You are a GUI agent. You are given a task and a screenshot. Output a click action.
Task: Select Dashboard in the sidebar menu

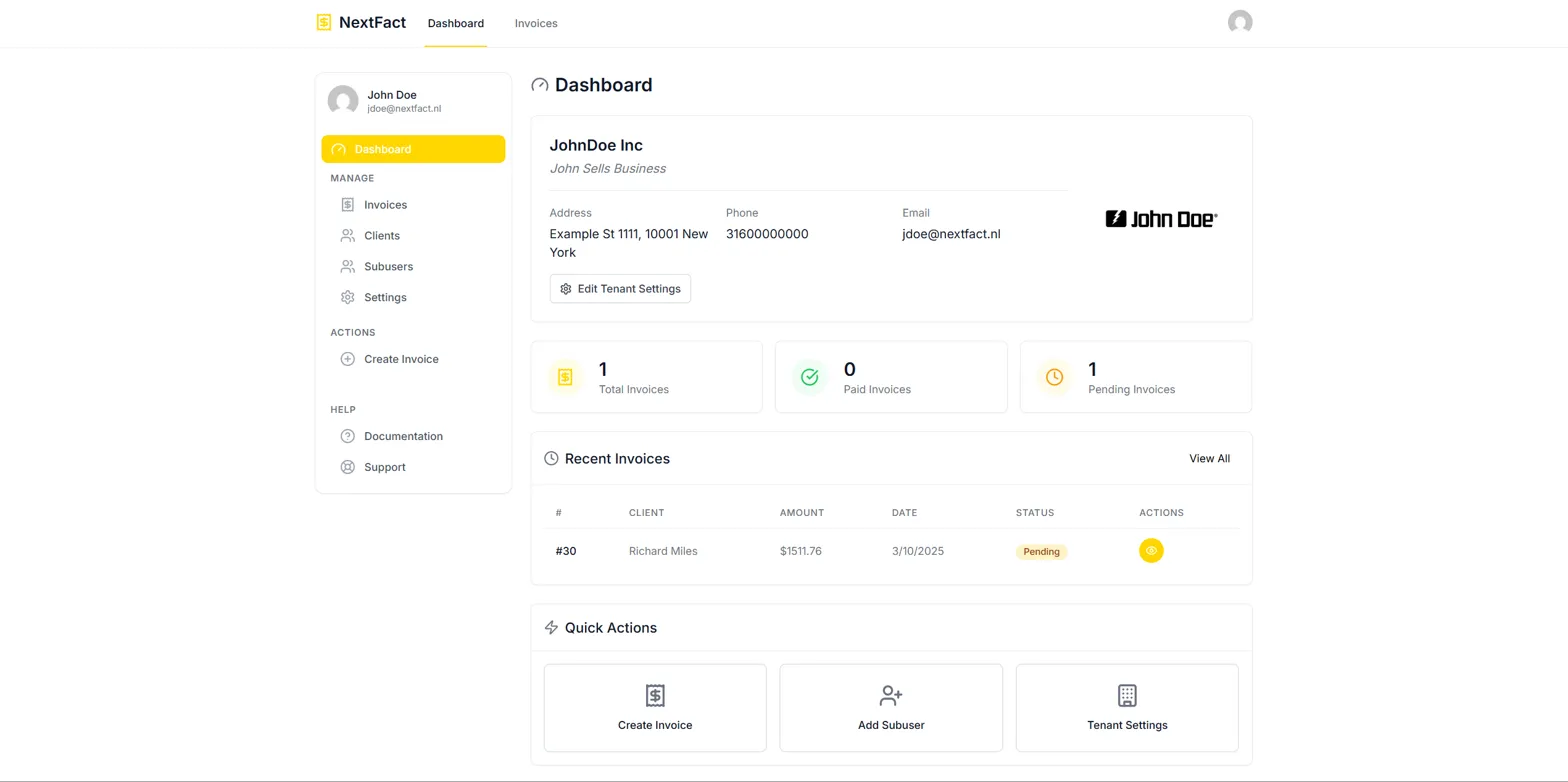tap(413, 149)
